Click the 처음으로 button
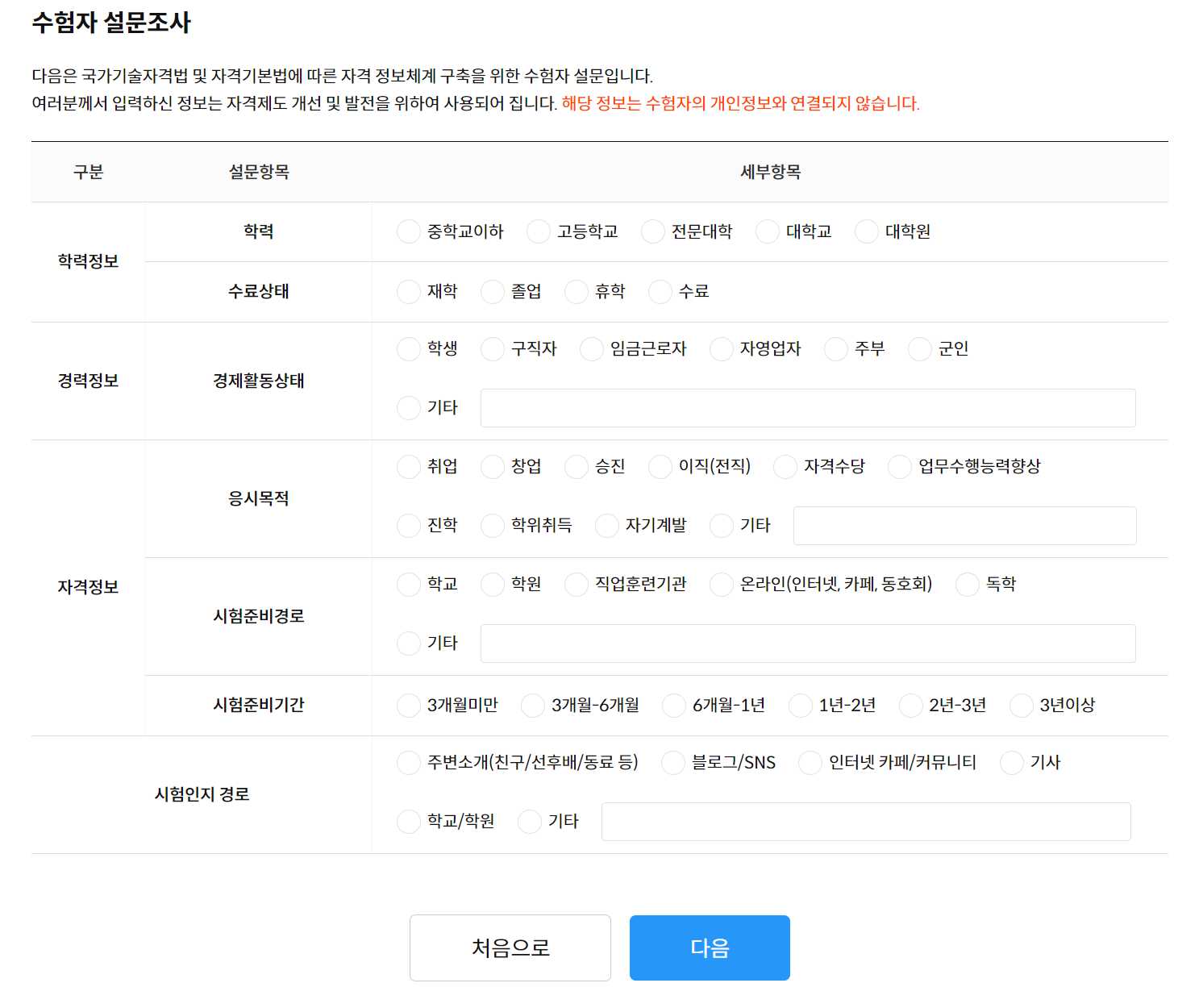This screenshot has width=1178, height=1008. (x=510, y=948)
